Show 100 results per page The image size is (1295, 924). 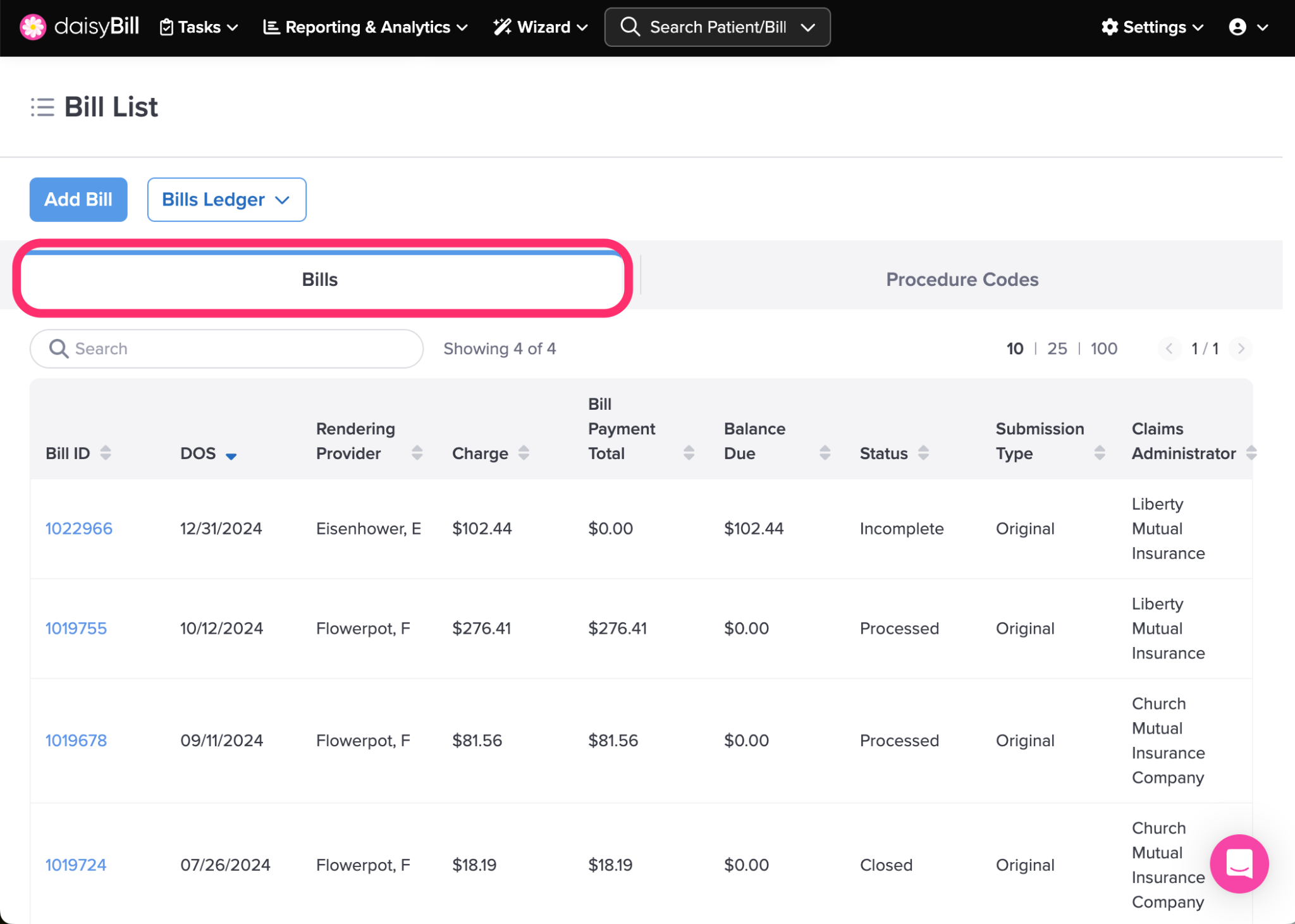[x=1103, y=348]
